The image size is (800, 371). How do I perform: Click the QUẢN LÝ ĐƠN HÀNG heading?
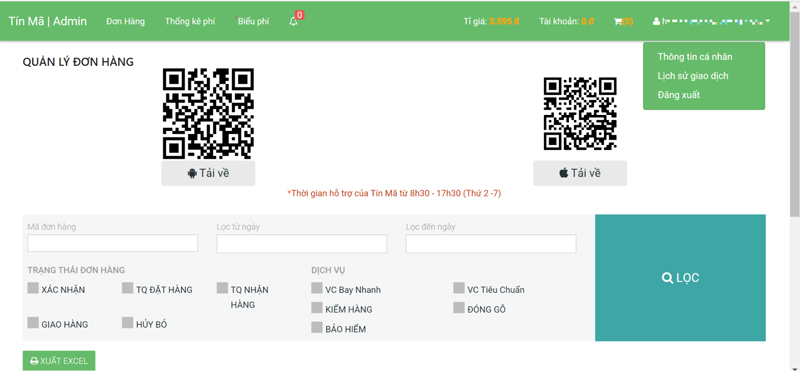(x=78, y=62)
